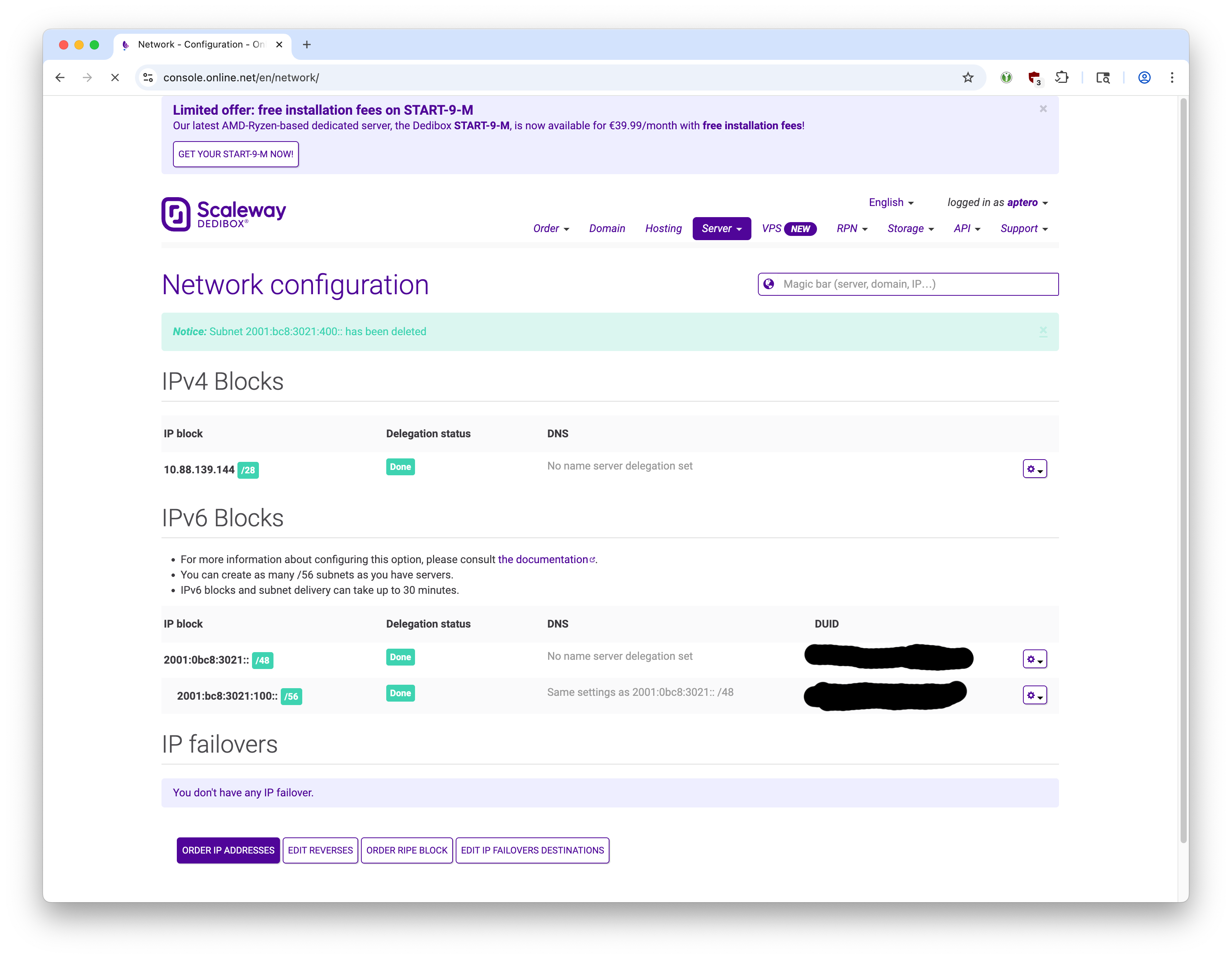Click the EDIT REVERSES button
This screenshot has width=1232, height=959.
pos(320,850)
